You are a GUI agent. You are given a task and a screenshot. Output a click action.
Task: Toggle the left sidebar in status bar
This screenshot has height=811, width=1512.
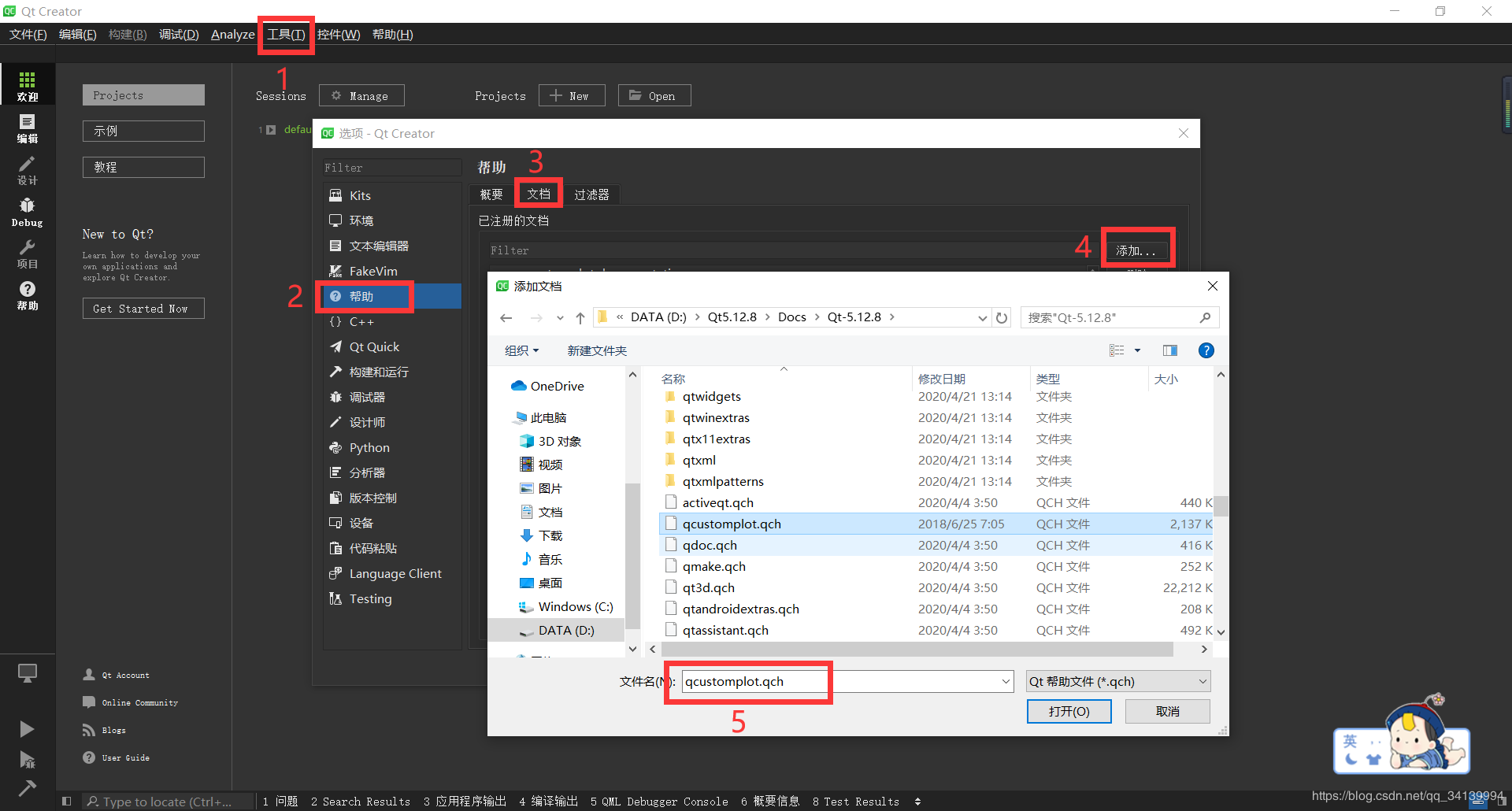[x=66, y=802]
